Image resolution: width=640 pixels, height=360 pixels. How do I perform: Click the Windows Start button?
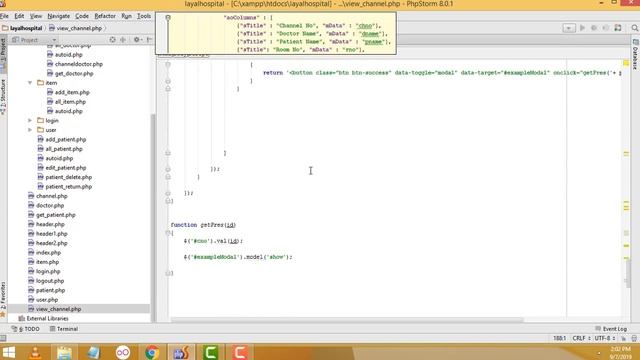pos(8,352)
